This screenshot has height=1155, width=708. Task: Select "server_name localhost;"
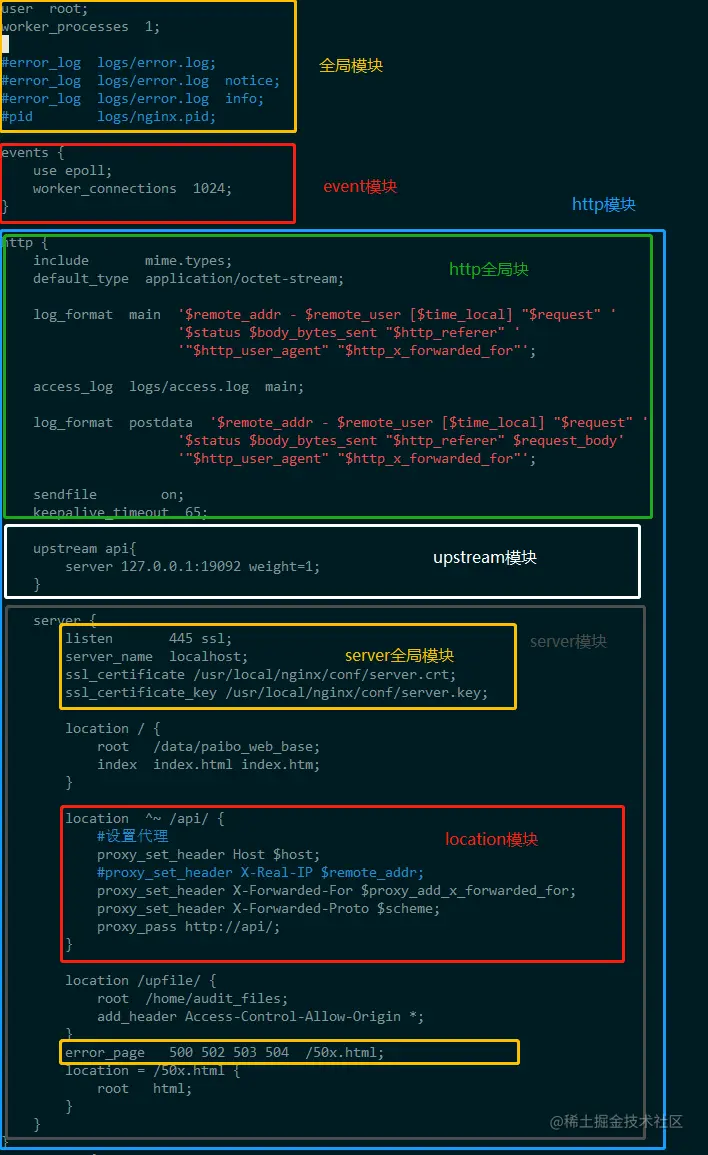coord(156,656)
